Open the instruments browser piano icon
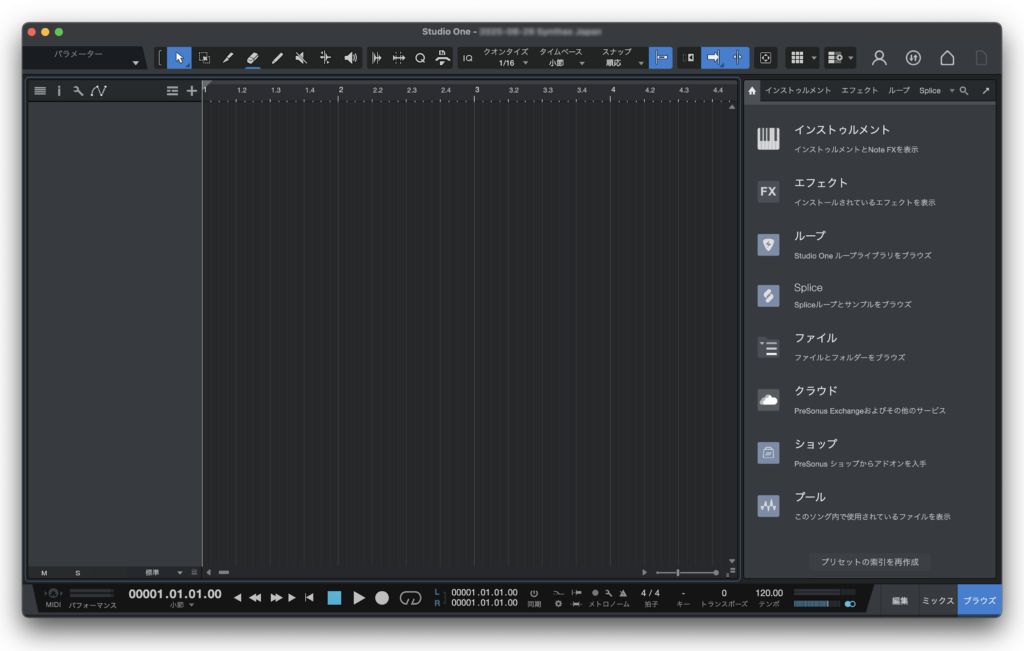1024x651 pixels. coord(768,139)
